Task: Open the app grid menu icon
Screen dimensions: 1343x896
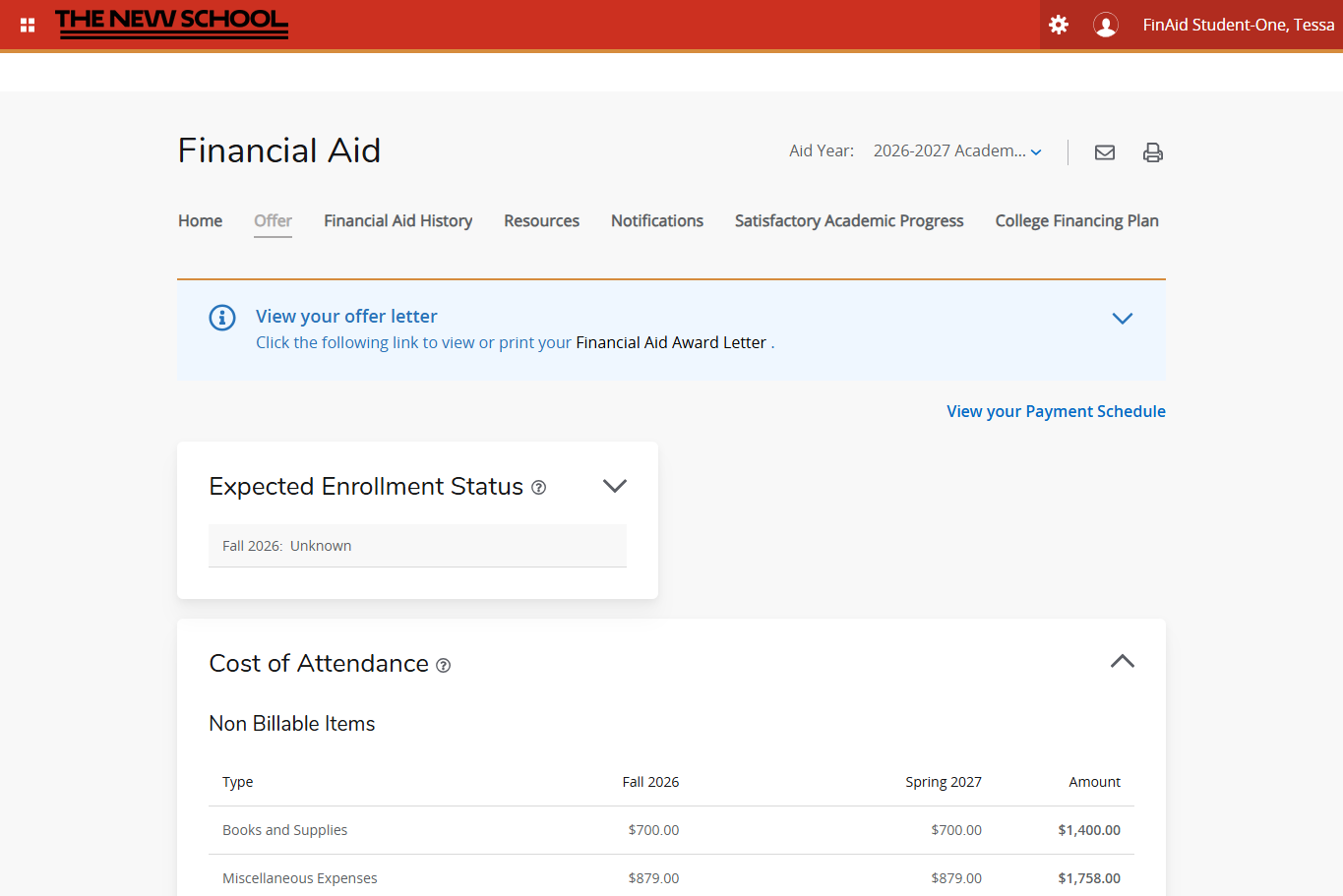Action: coord(28,25)
